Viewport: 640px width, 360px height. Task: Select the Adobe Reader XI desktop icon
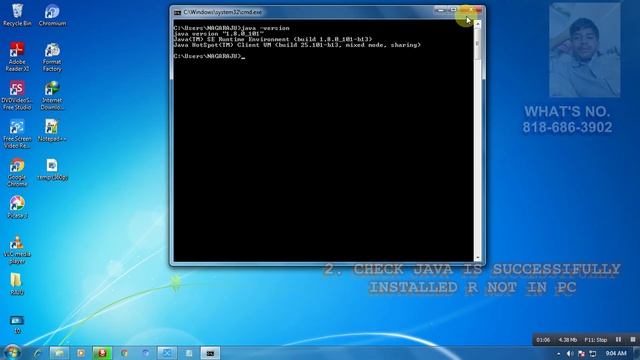coord(17,57)
